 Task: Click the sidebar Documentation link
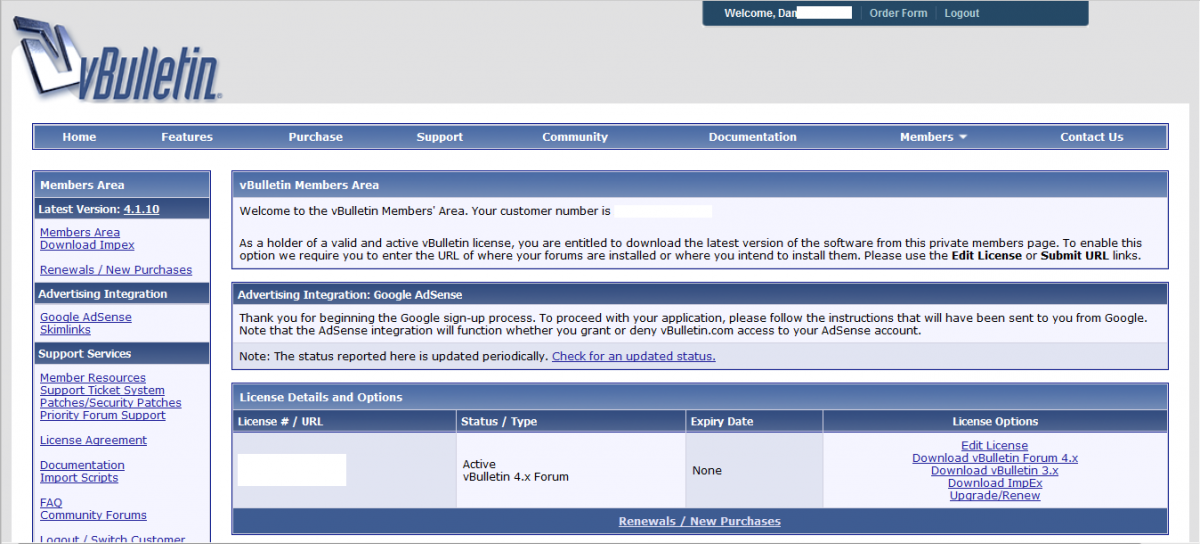pos(82,465)
